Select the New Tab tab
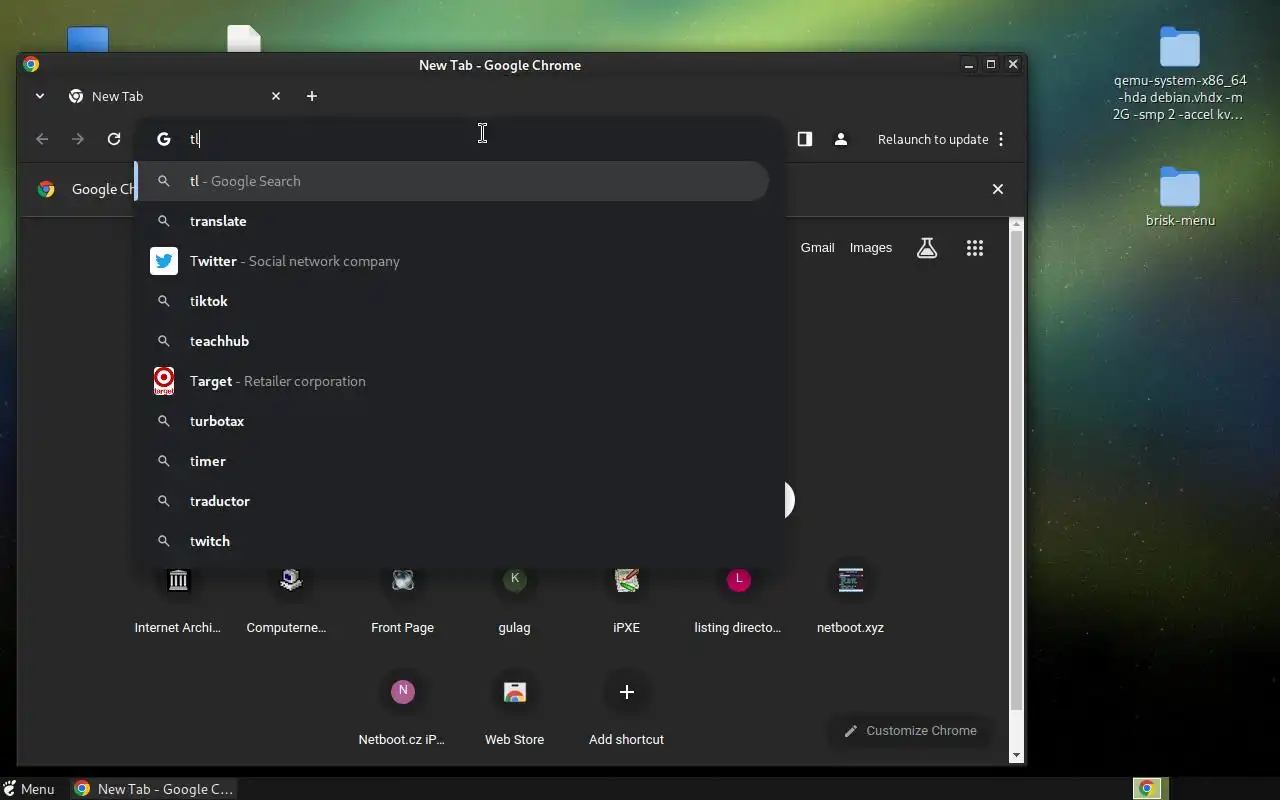This screenshot has height=800, width=1280. point(175,96)
